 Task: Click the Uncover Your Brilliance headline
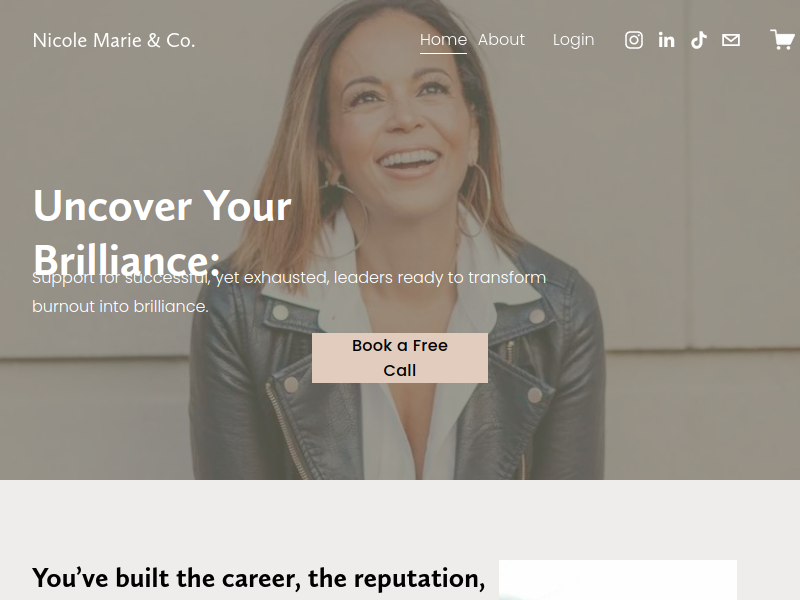[162, 233]
